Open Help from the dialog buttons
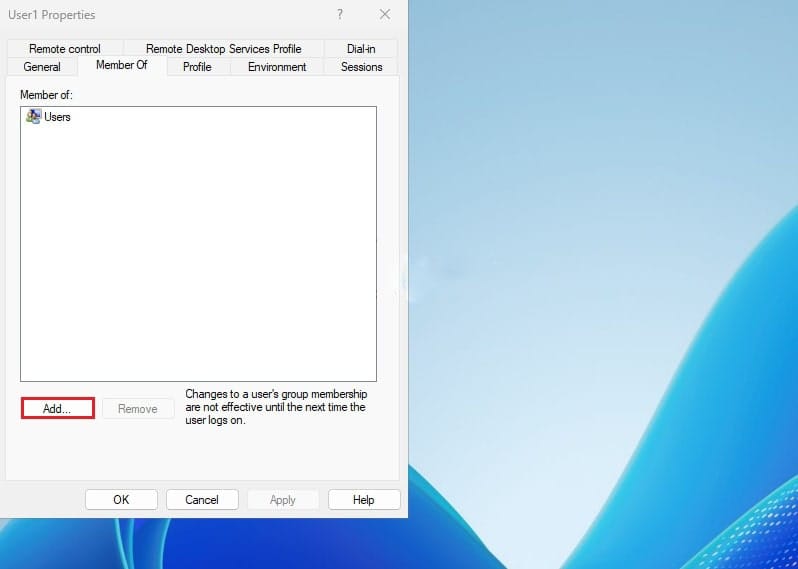Screen dimensions: 798x569 click(364, 500)
